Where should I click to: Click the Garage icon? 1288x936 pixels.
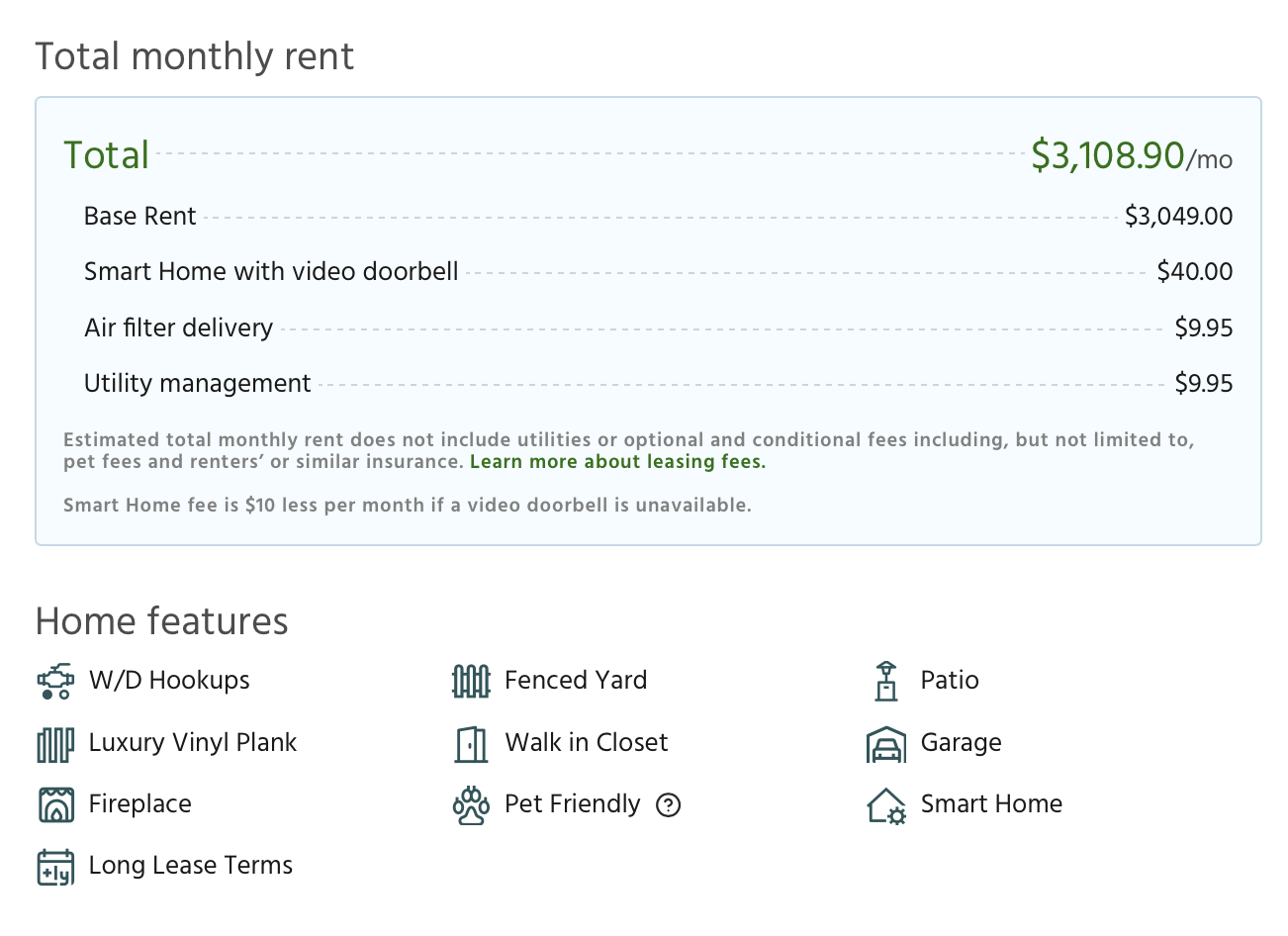pos(885,743)
